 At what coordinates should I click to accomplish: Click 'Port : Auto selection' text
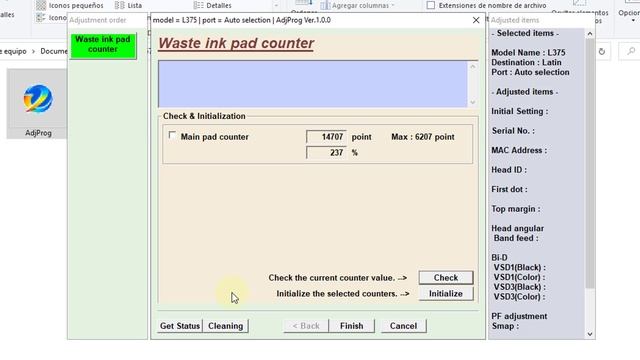[x=530, y=72]
